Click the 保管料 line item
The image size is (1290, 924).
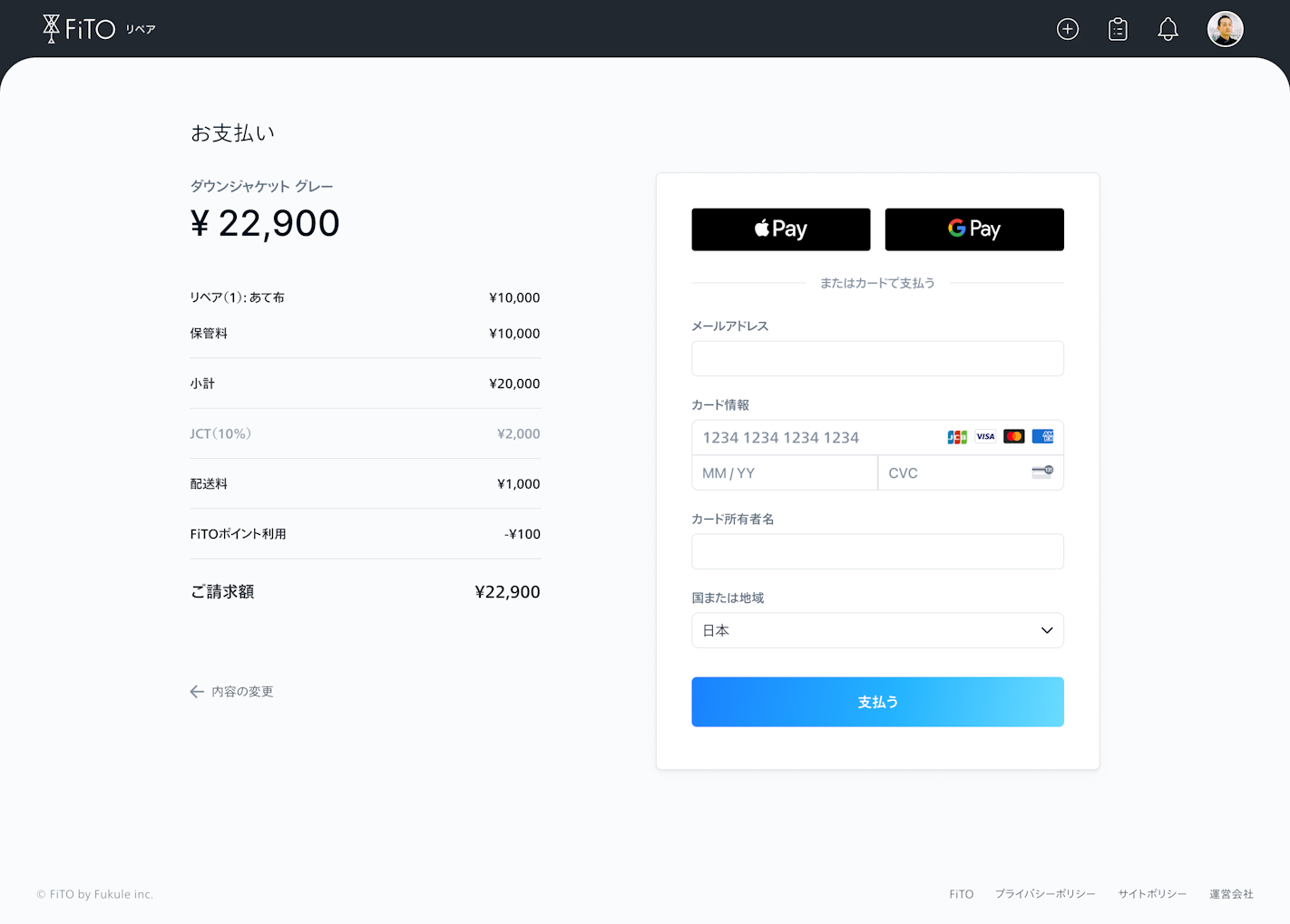[209, 333]
